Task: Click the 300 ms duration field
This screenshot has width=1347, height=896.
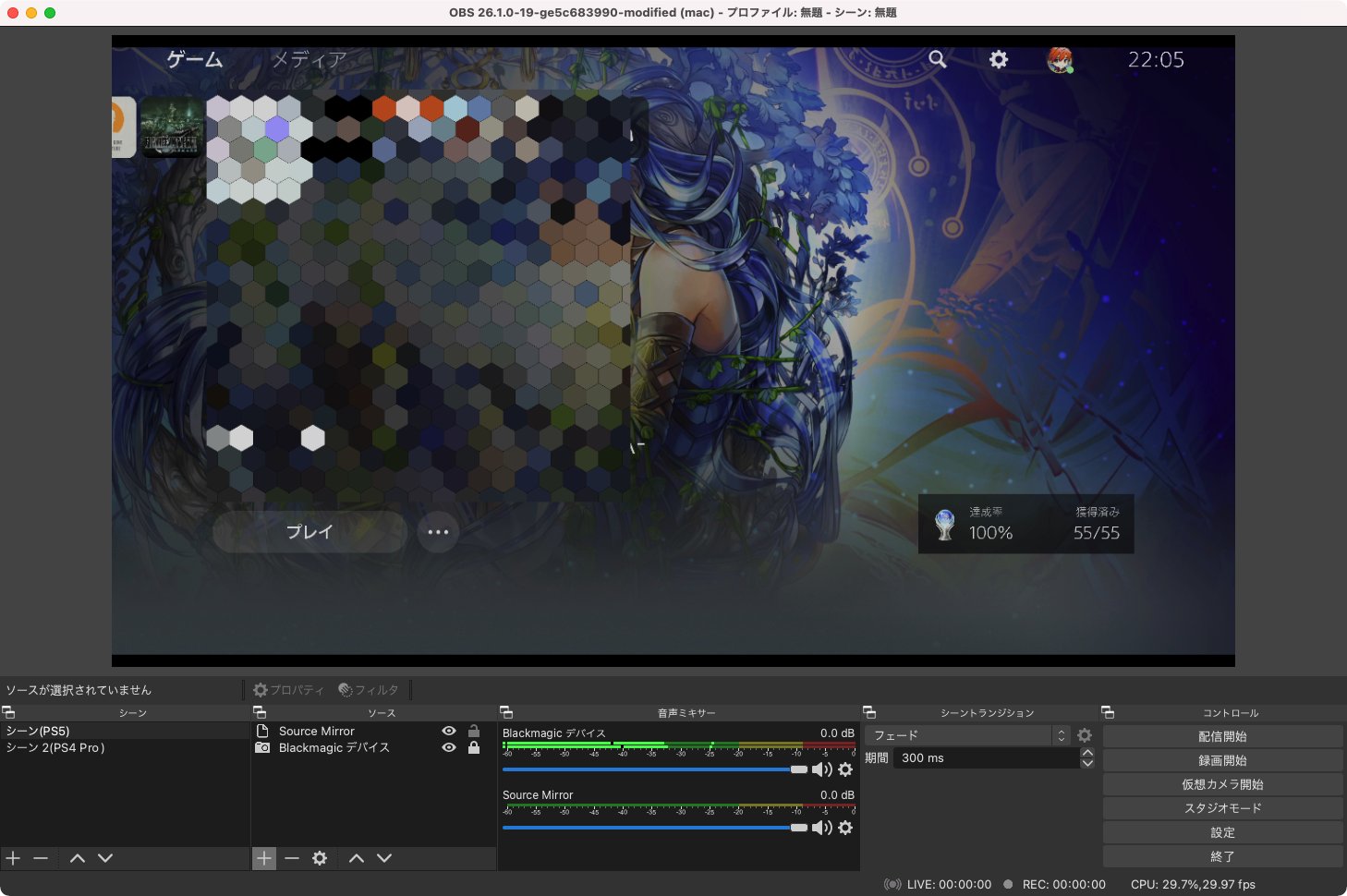Action: (x=986, y=757)
